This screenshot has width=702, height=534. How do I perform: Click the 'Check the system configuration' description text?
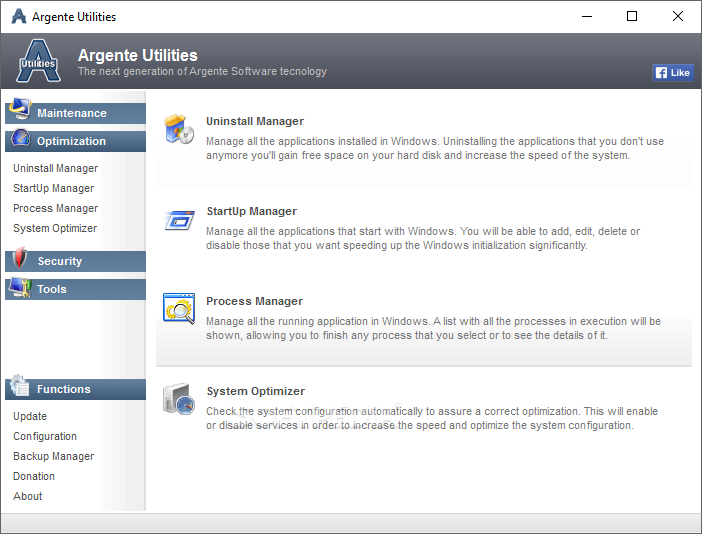coord(432,418)
